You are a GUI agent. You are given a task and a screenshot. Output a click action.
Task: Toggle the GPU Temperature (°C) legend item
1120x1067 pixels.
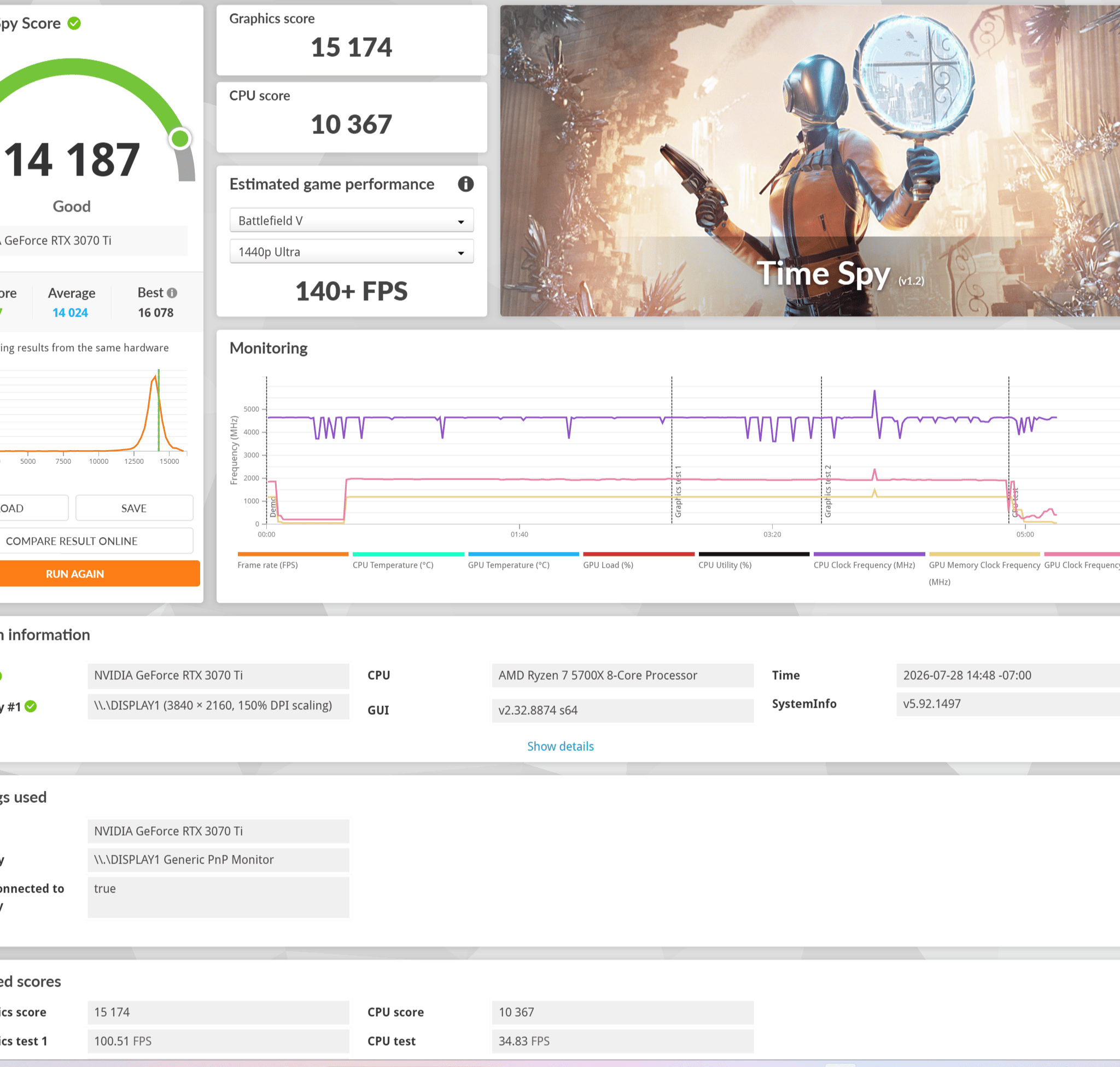(523, 561)
